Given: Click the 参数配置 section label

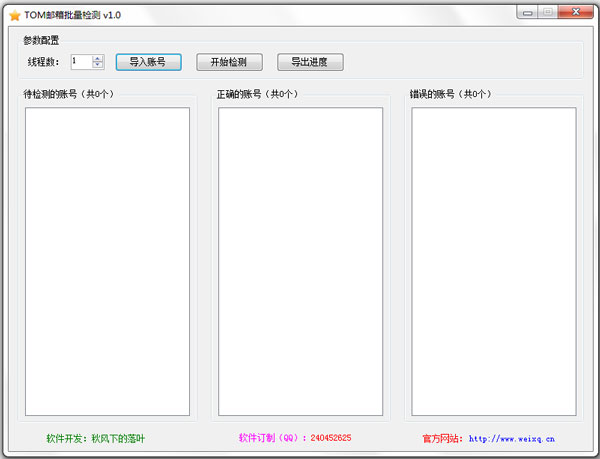Looking at the screenshot, I should [41, 40].
